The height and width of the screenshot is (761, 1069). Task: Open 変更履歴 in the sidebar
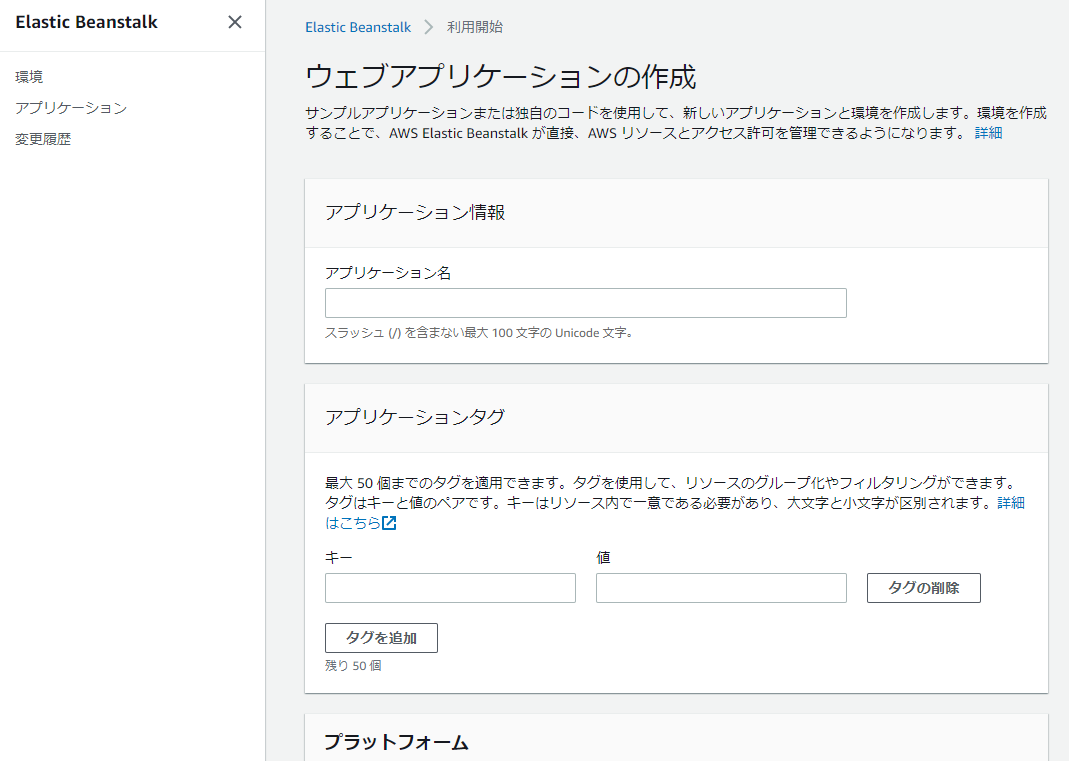pyautogui.click(x=43, y=139)
